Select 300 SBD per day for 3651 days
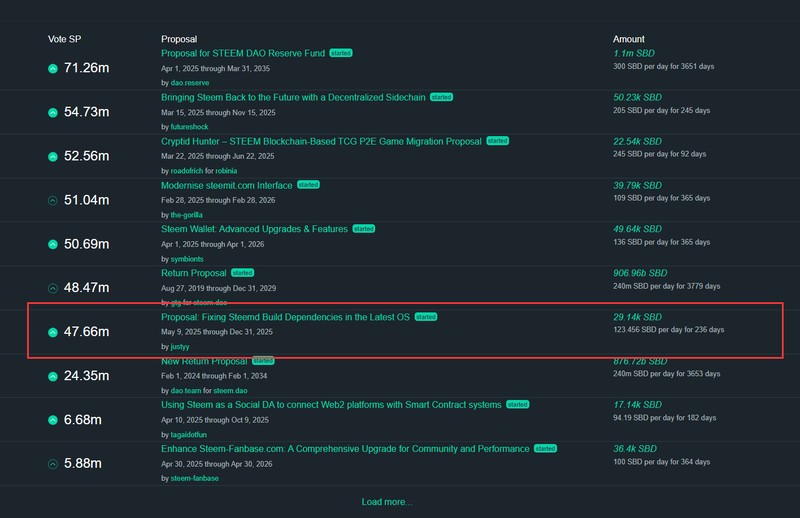 [664, 66]
